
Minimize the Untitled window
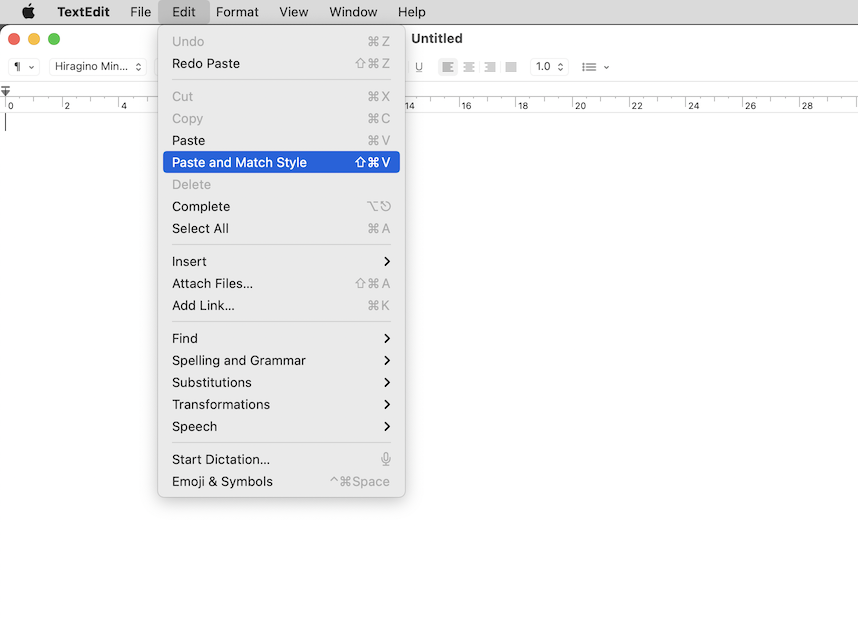coord(34,39)
